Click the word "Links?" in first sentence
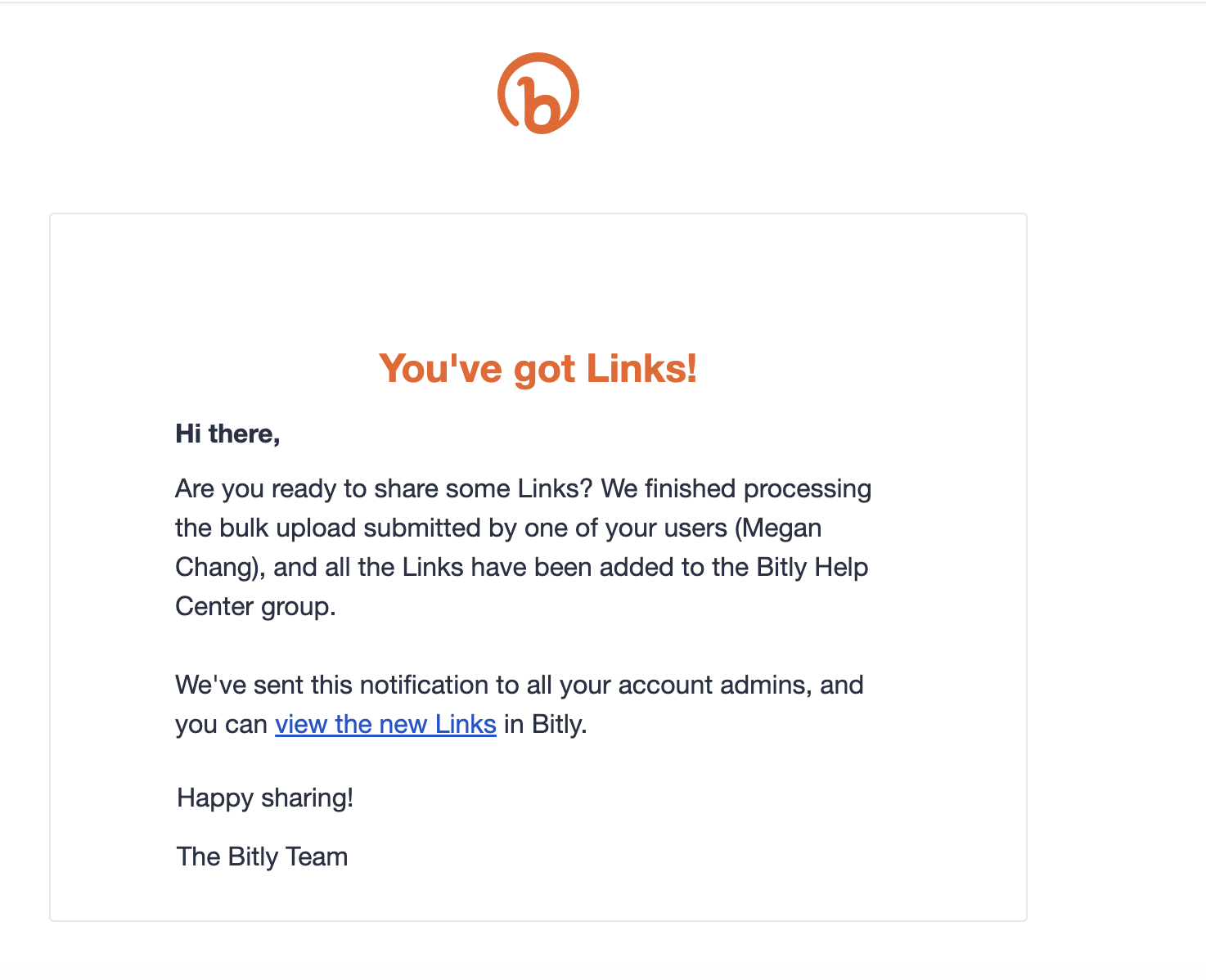This screenshot has width=1206, height=980. click(x=555, y=489)
